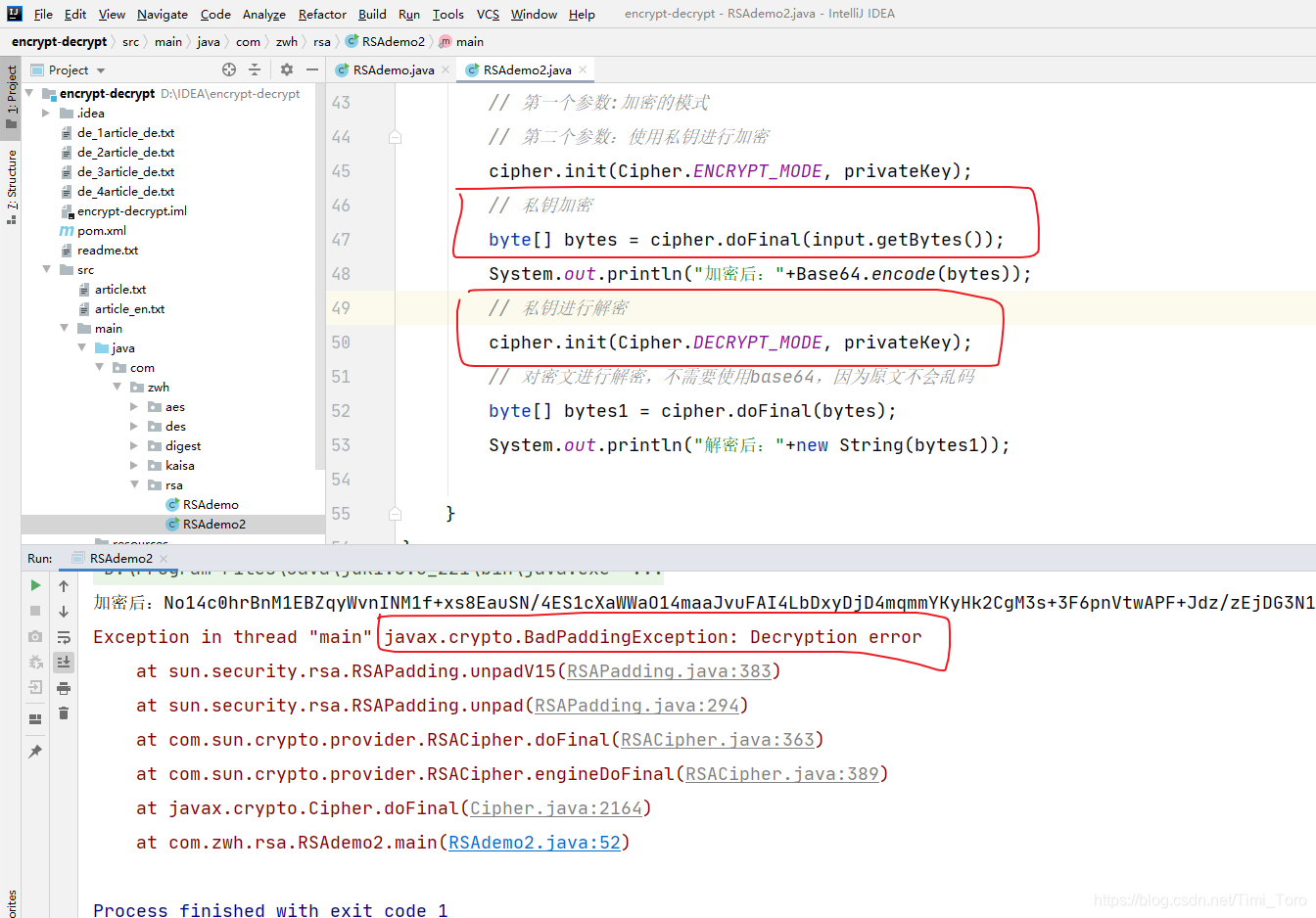This screenshot has height=918, width=1316.
Task: Go up the stack trace arrow
Action: (x=64, y=585)
